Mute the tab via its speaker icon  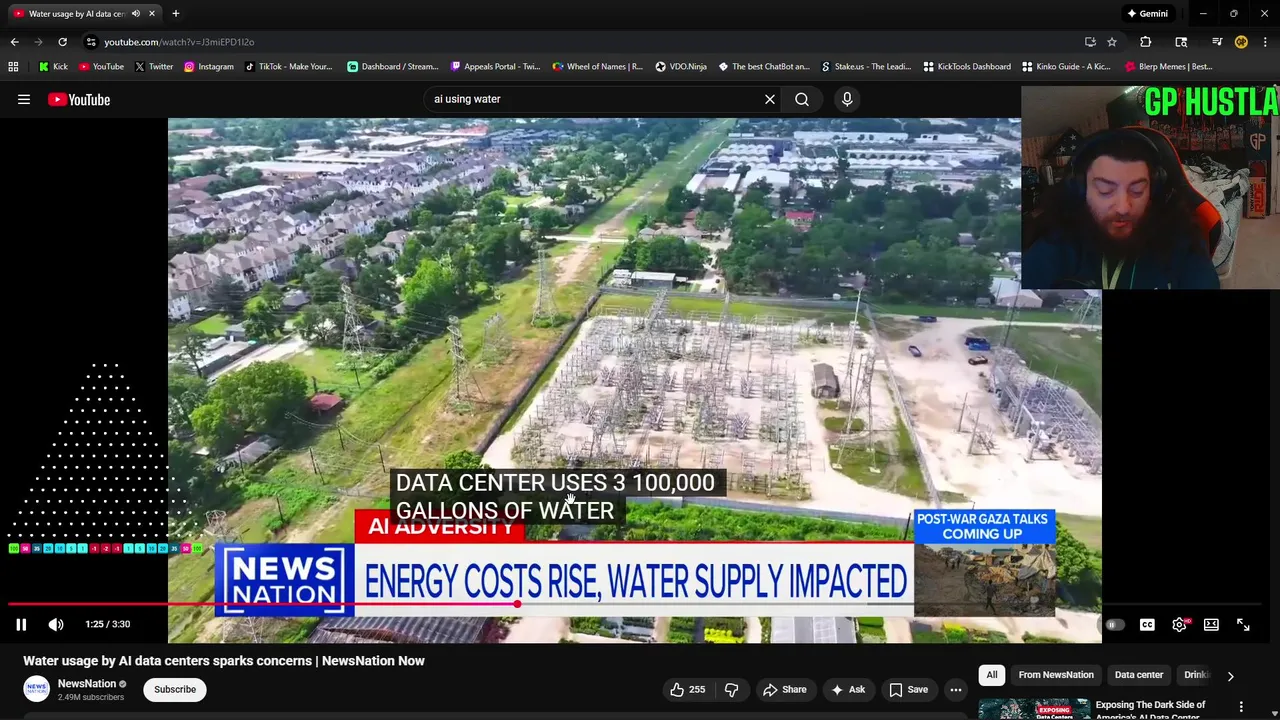[x=135, y=14]
